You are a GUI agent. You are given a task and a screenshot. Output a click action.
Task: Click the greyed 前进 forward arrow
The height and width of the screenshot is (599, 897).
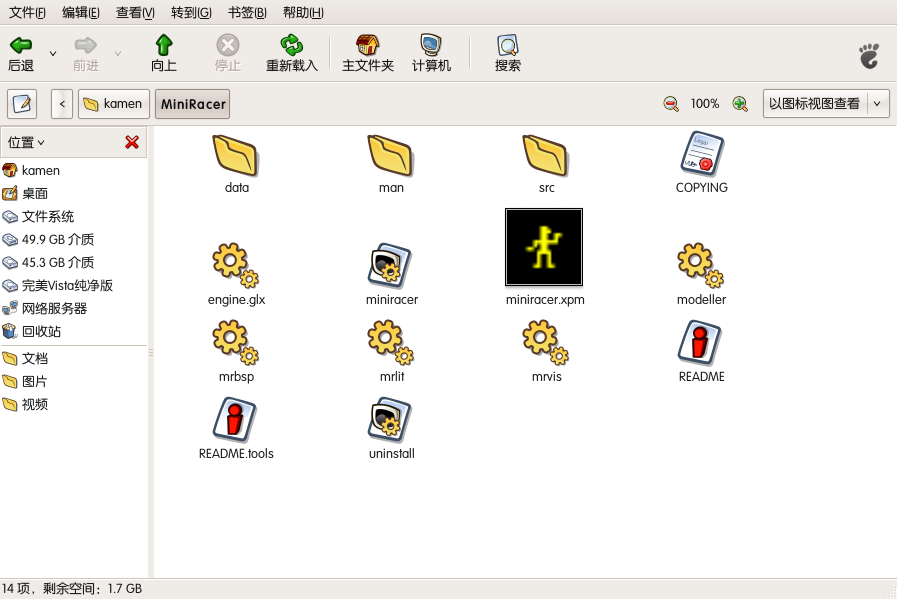click(x=86, y=53)
